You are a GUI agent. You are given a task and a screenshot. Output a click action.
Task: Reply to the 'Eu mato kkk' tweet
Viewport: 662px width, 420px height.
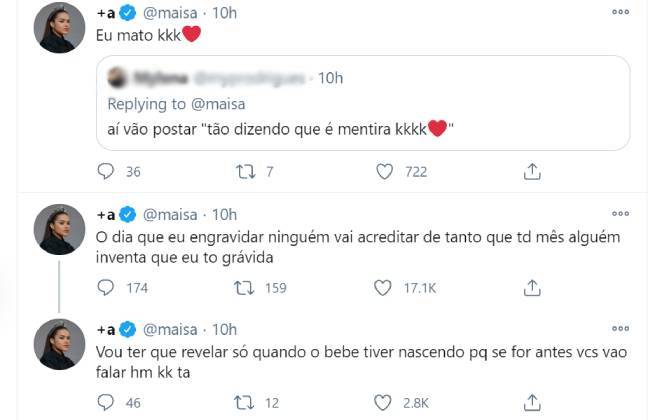point(106,172)
